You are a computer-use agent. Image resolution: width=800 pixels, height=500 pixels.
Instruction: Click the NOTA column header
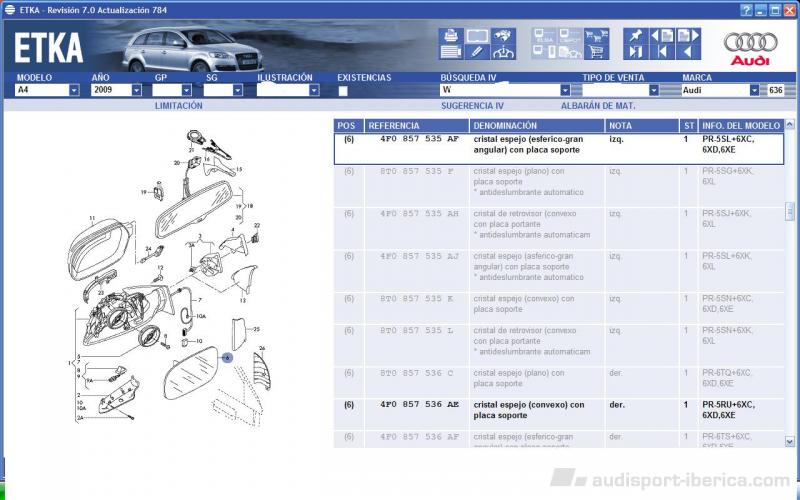click(642, 126)
